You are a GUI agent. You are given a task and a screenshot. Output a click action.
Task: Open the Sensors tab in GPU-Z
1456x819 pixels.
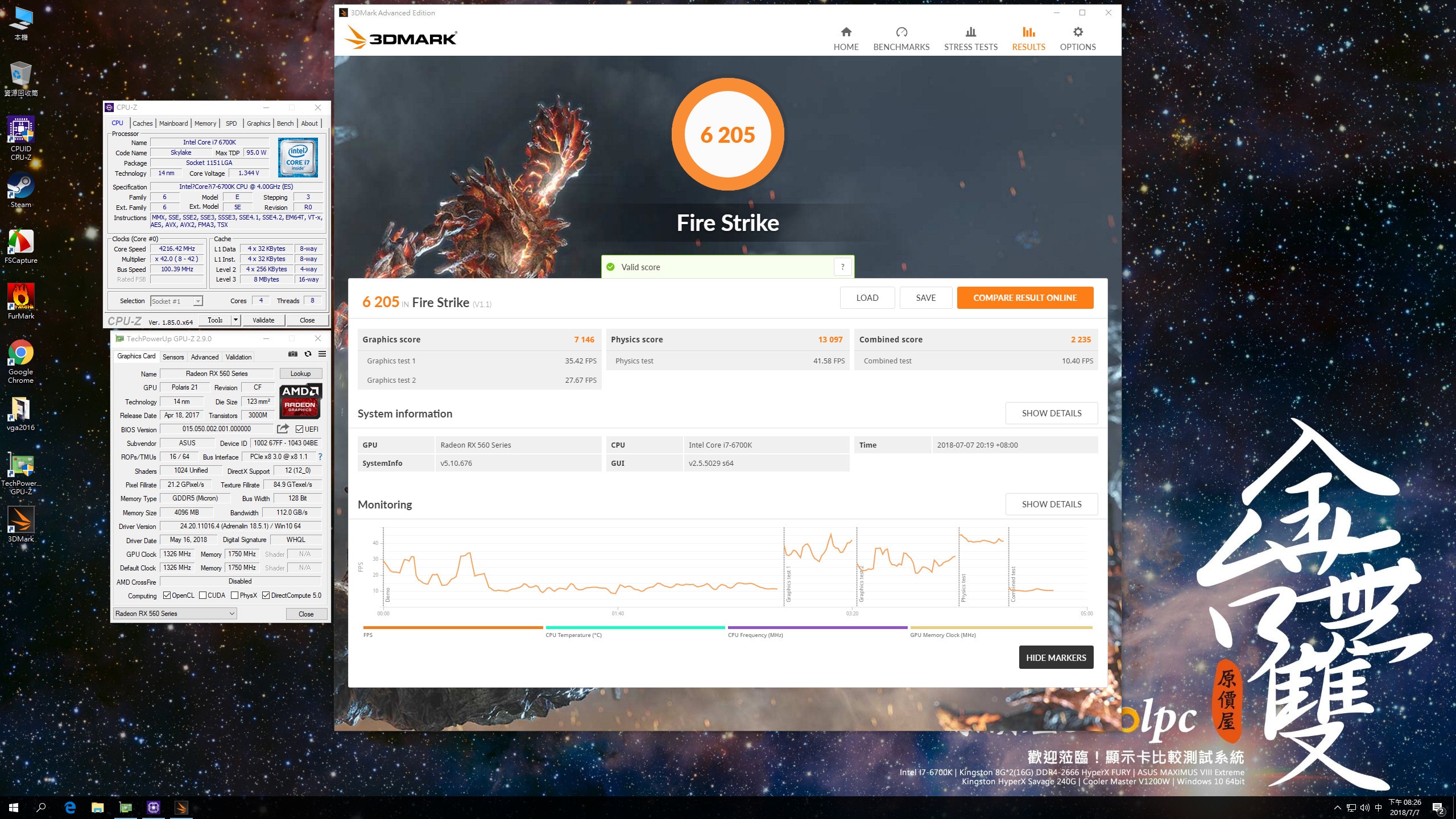(173, 357)
